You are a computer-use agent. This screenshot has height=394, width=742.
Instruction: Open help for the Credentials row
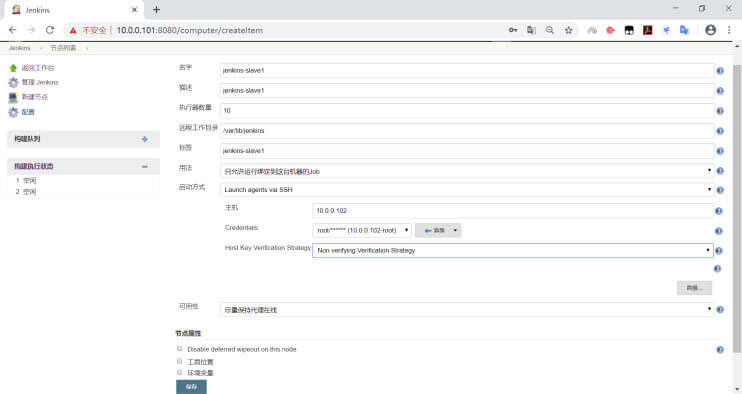coord(718,231)
